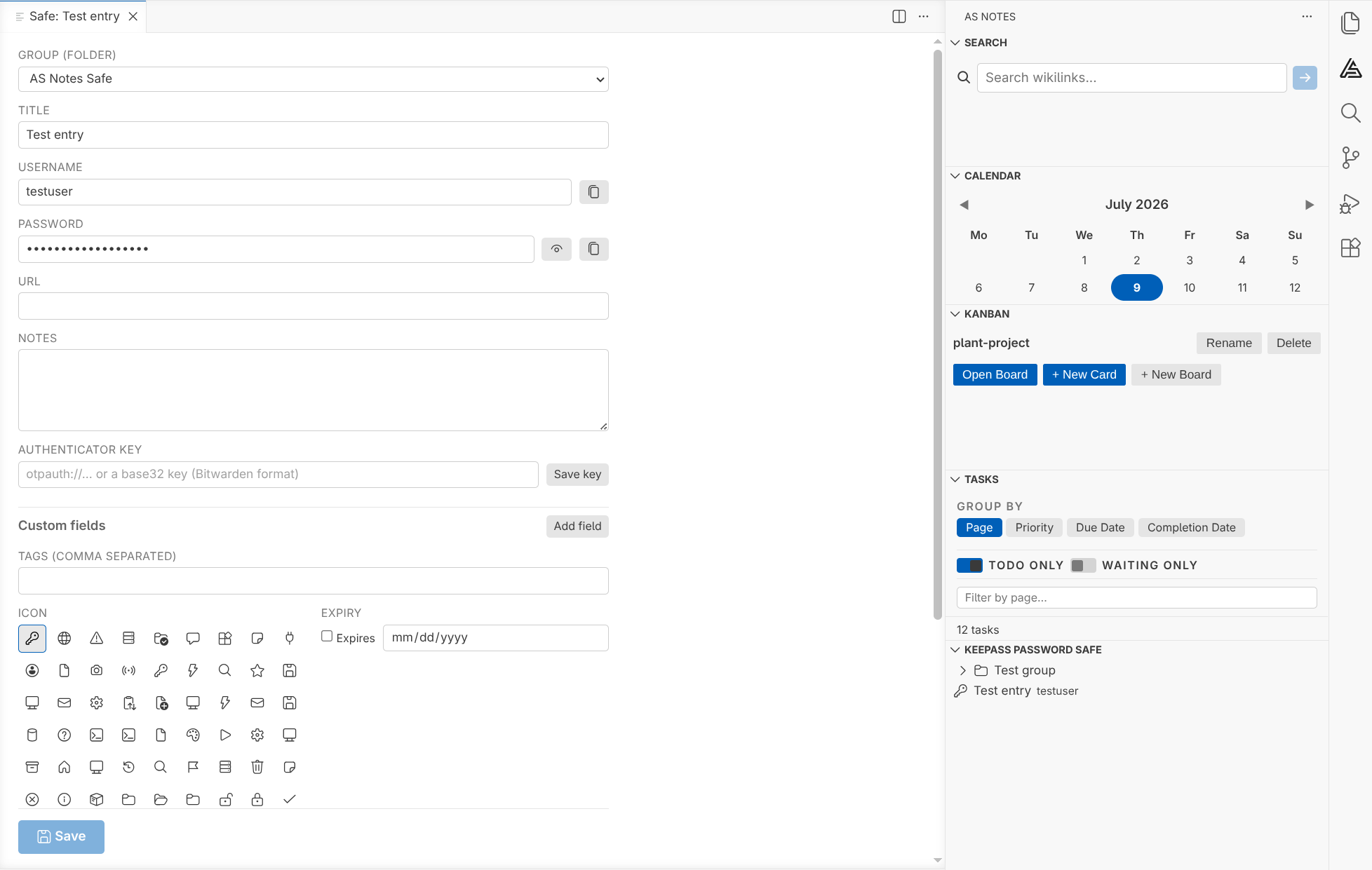Click into the Filter by page field

[1136, 598]
